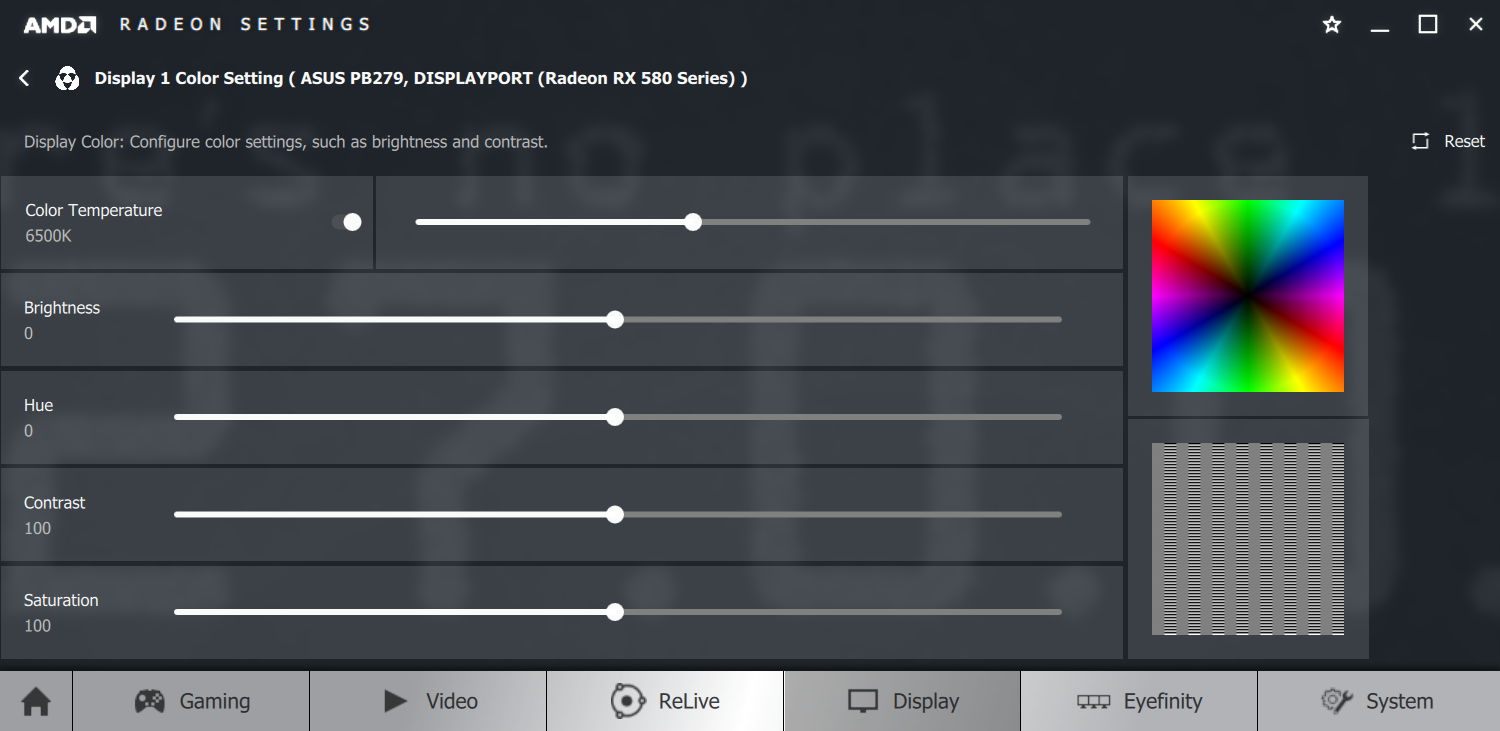
Task: Click the Brightness slider handle
Action: tap(615, 320)
